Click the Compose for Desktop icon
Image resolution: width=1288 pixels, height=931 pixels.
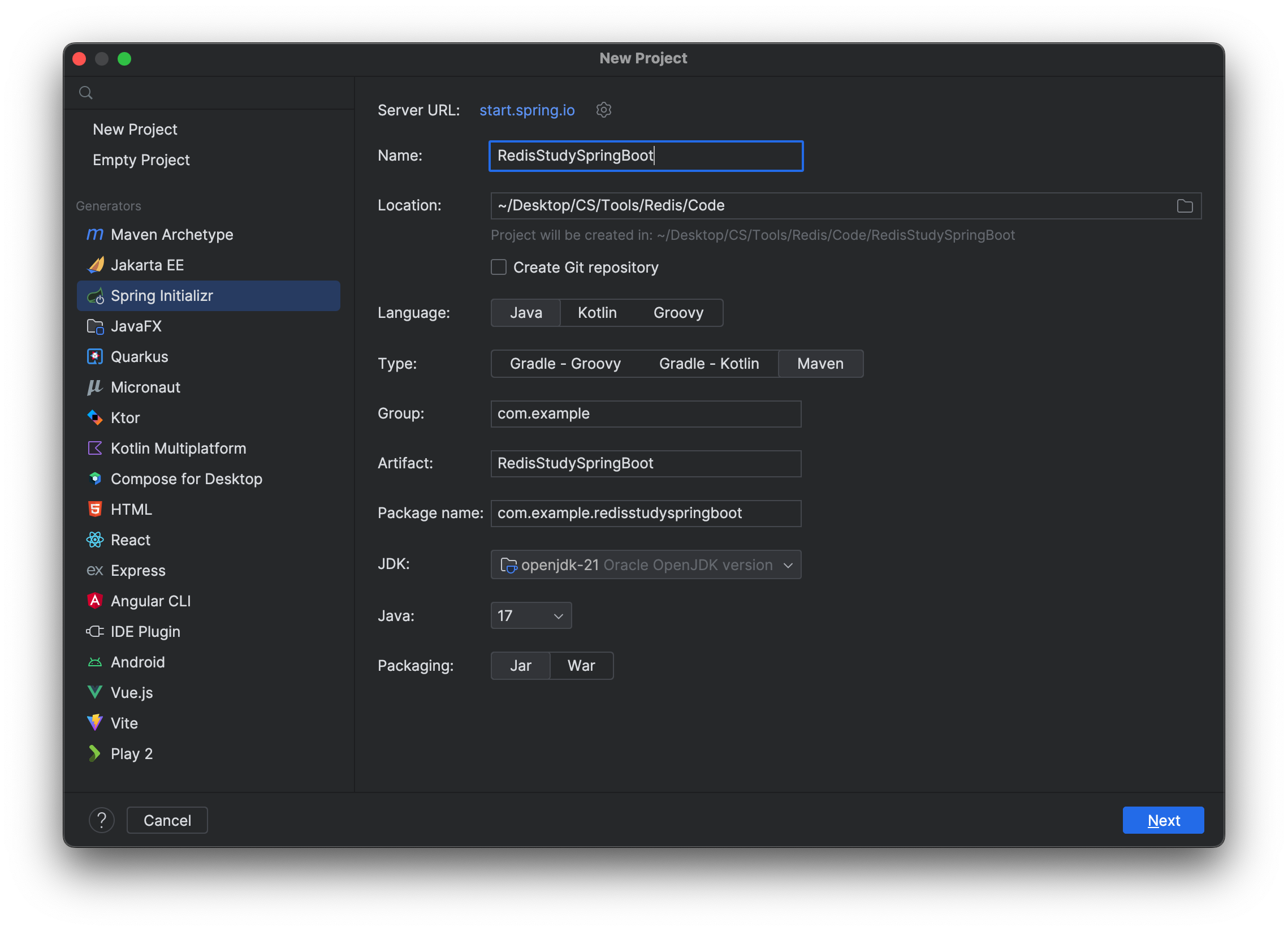click(x=95, y=479)
